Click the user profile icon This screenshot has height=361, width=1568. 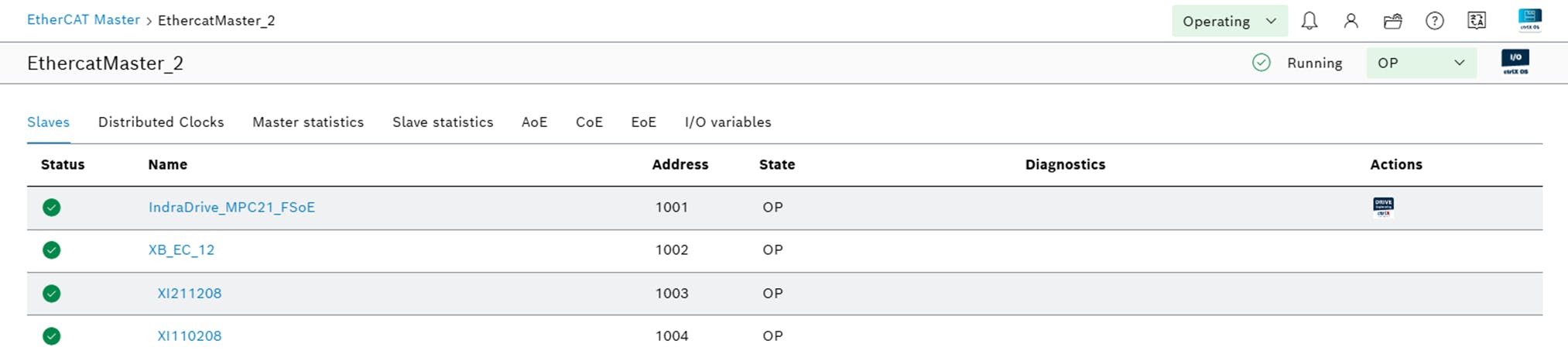point(1351,21)
